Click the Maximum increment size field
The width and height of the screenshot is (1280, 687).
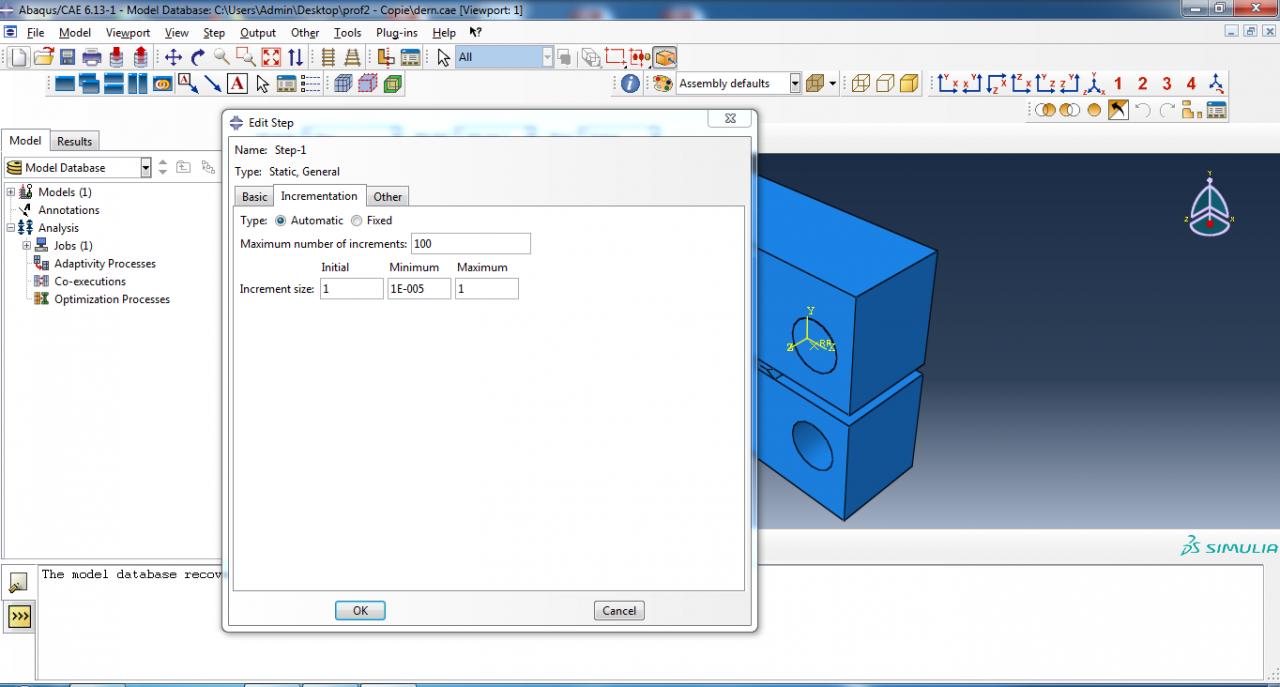click(x=487, y=289)
